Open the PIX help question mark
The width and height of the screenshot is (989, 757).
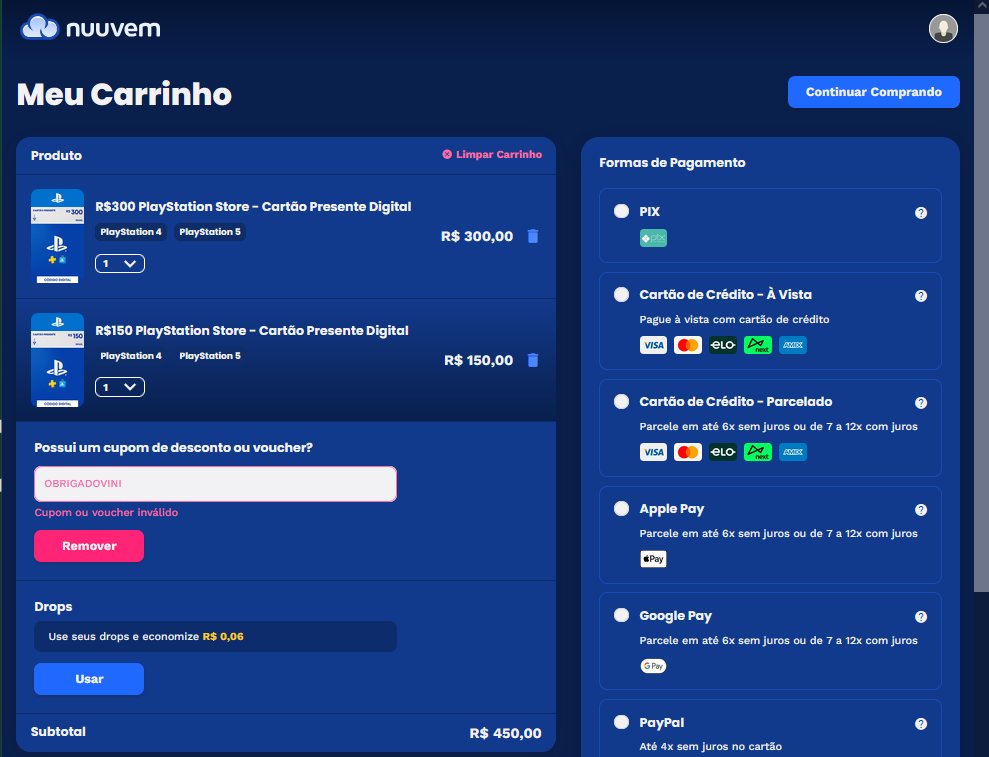pyautogui.click(x=921, y=213)
